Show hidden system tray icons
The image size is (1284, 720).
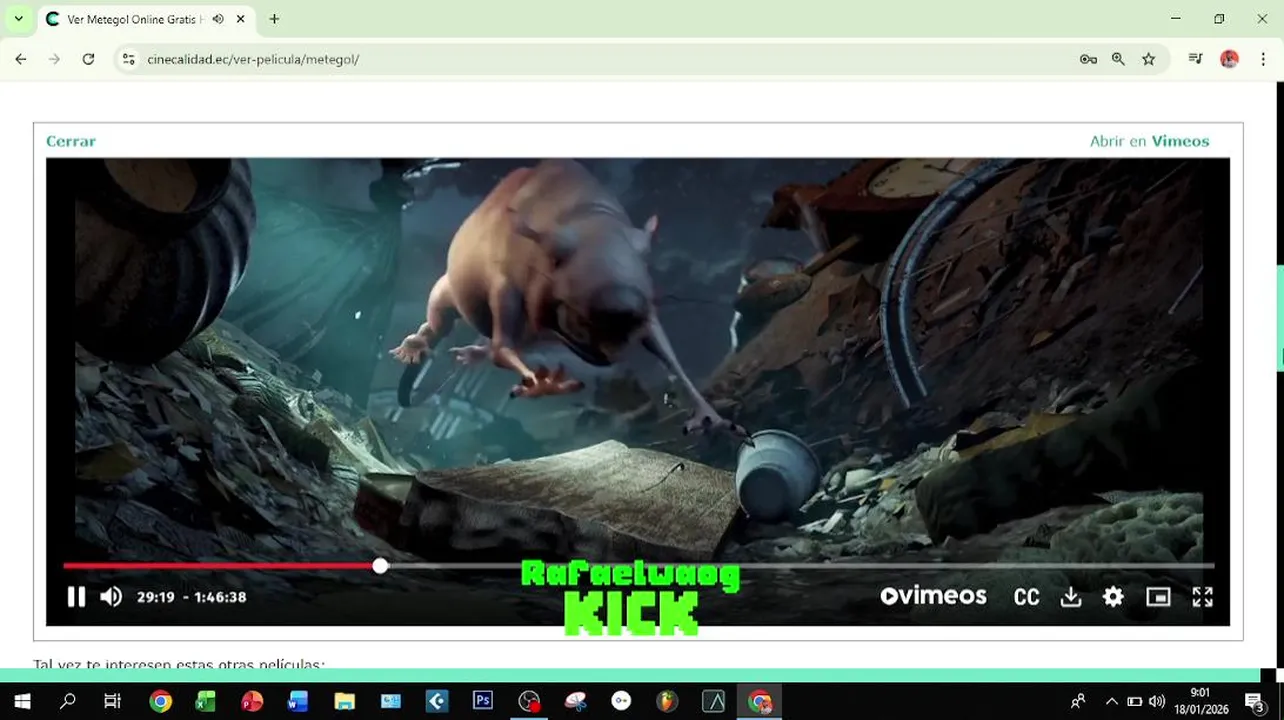coord(1111,701)
